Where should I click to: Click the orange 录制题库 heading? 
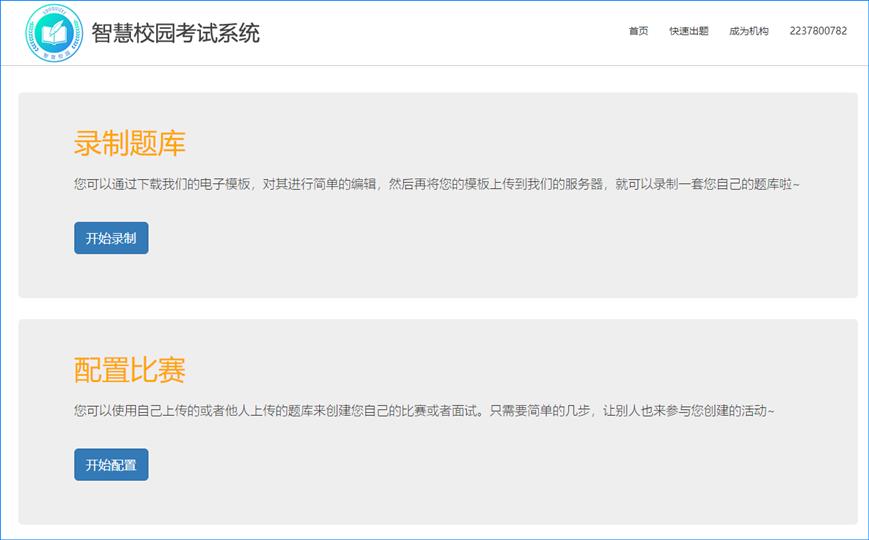[x=130, y=143]
